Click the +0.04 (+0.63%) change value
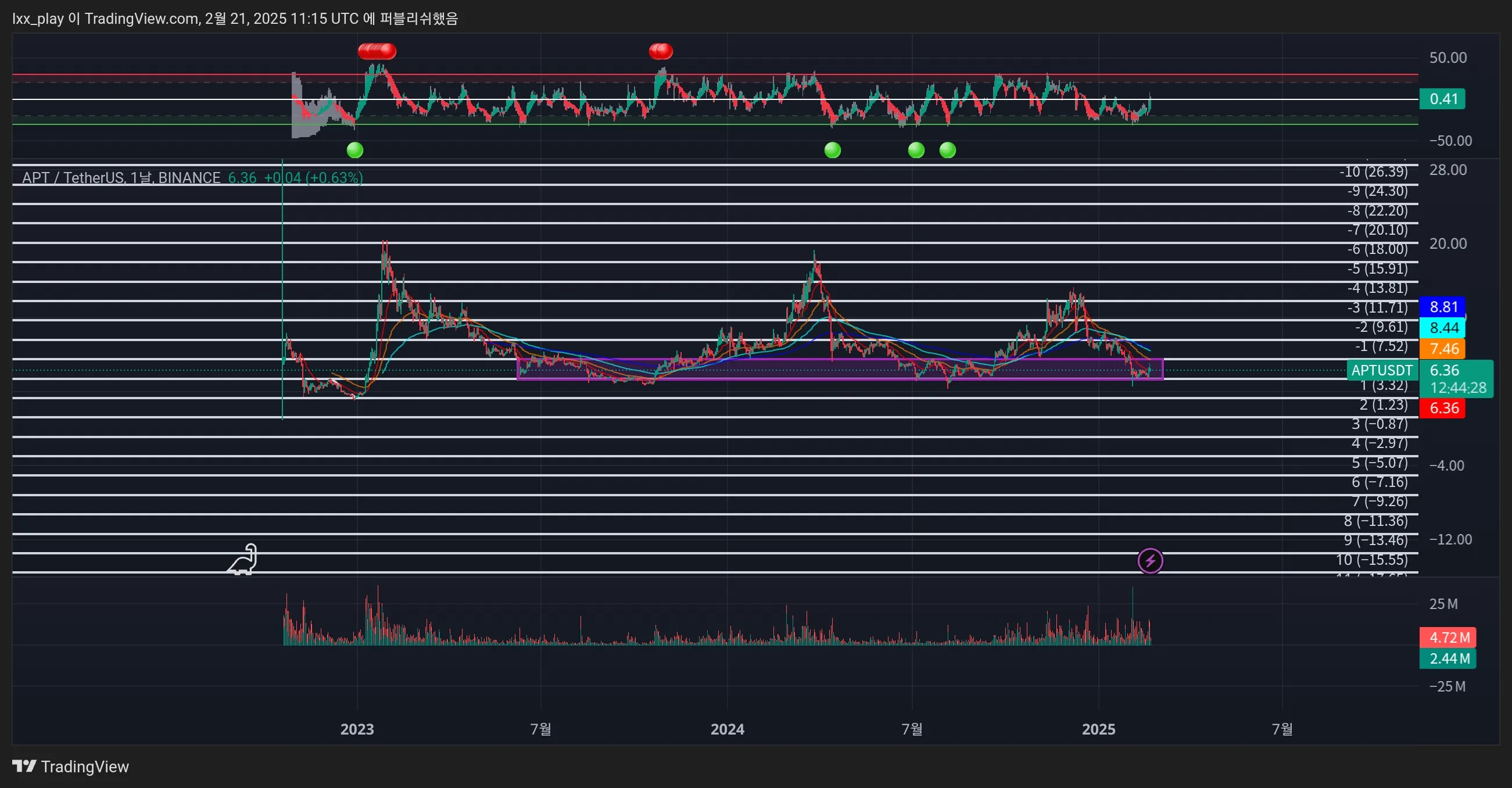 coord(313,177)
